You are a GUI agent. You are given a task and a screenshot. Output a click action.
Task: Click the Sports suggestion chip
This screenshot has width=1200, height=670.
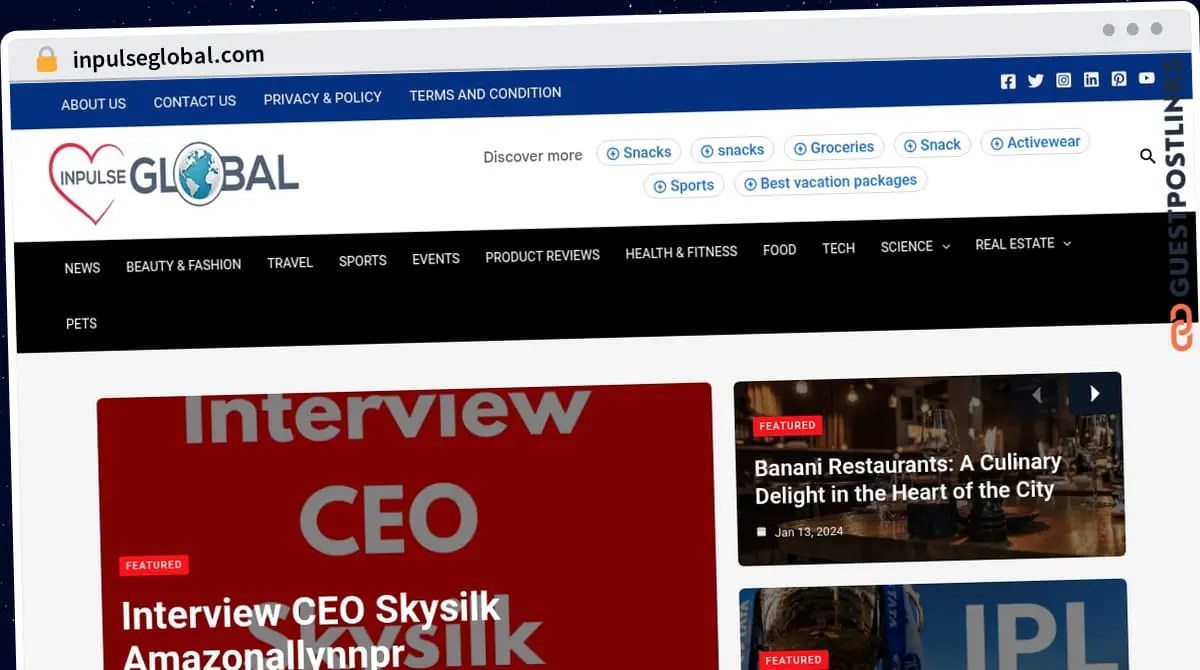pos(683,185)
